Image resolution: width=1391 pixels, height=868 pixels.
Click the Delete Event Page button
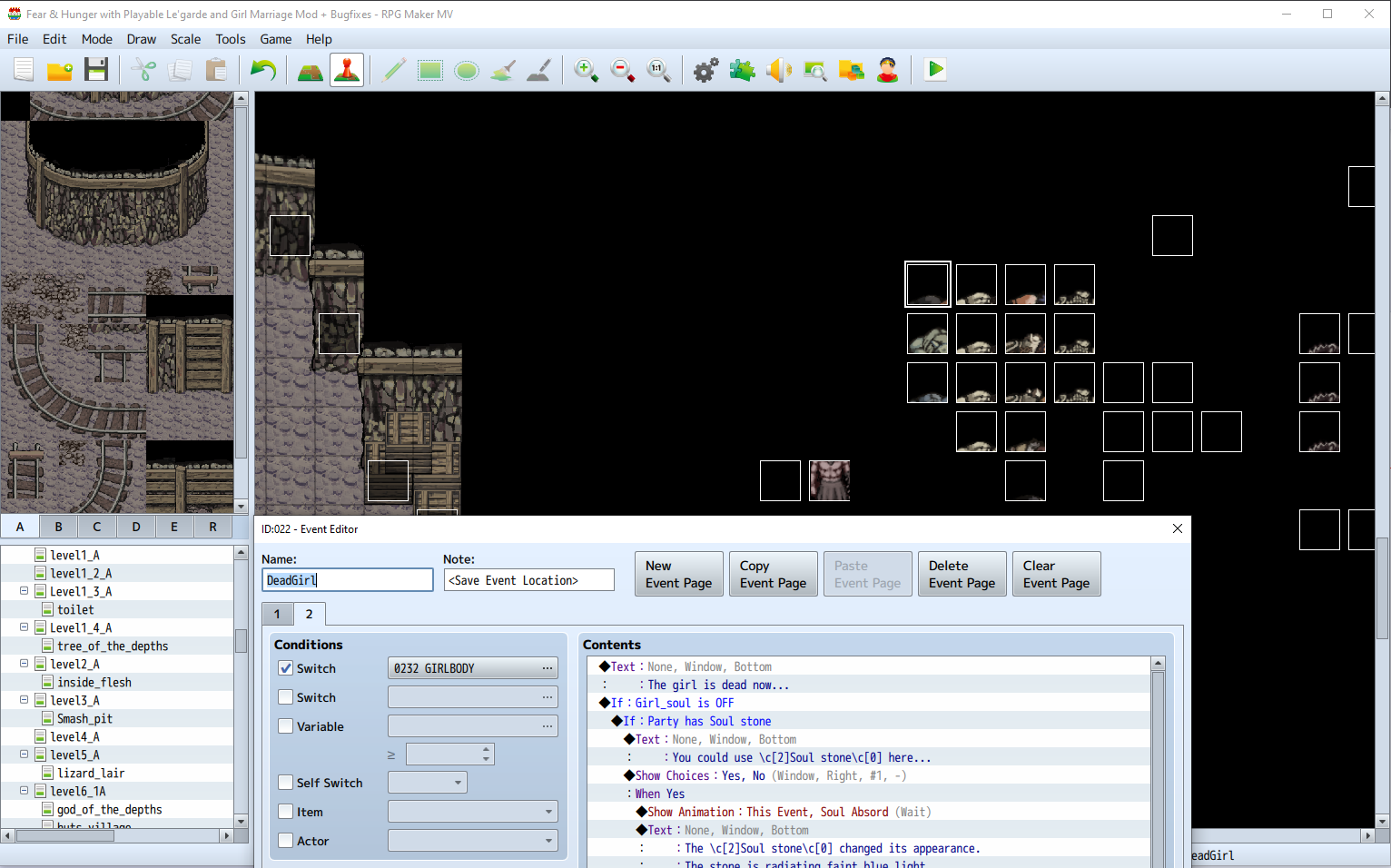tap(962, 574)
